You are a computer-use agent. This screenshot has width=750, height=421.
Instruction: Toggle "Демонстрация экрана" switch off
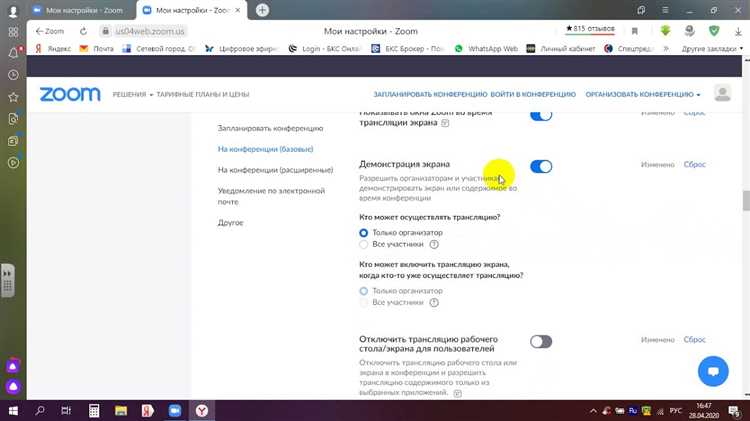[541, 166]
